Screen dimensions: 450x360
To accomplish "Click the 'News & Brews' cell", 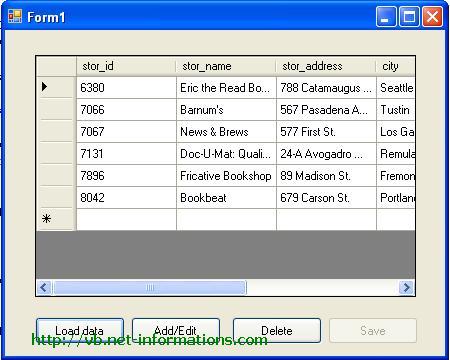I will [226, 132].
